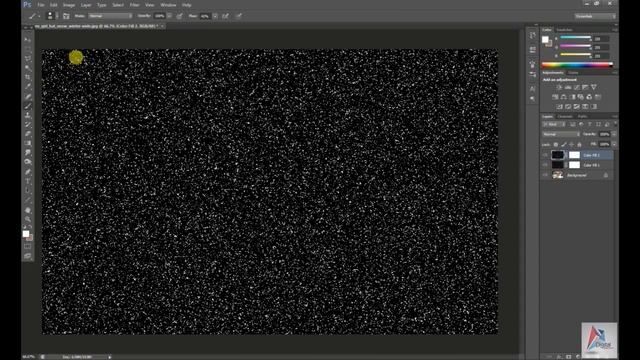The height and width of the screenshot is (360, 640).
Task: Switch to the Paths tab
Action: (x=582, y=116)
